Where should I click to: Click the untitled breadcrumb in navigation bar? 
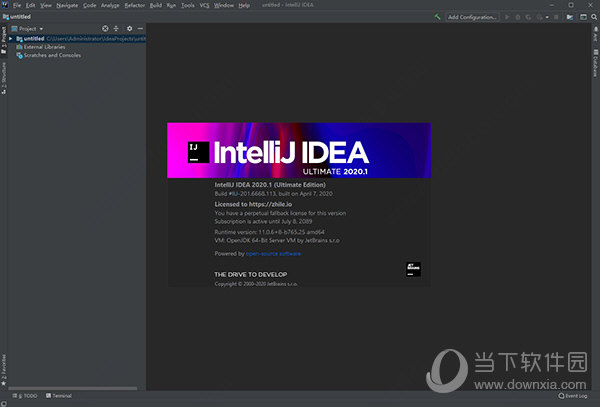click(16, 17)
